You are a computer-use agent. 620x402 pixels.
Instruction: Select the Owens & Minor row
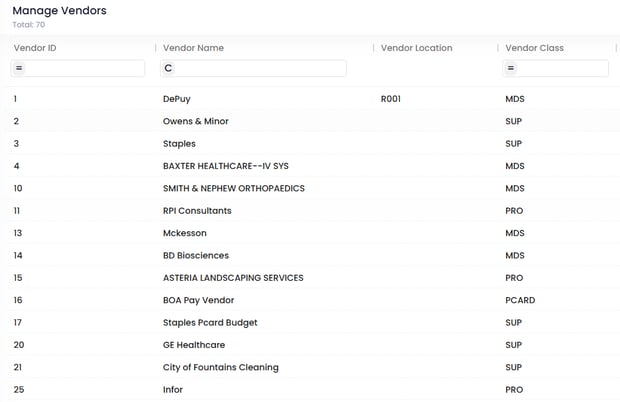click(x=196, y=121)
